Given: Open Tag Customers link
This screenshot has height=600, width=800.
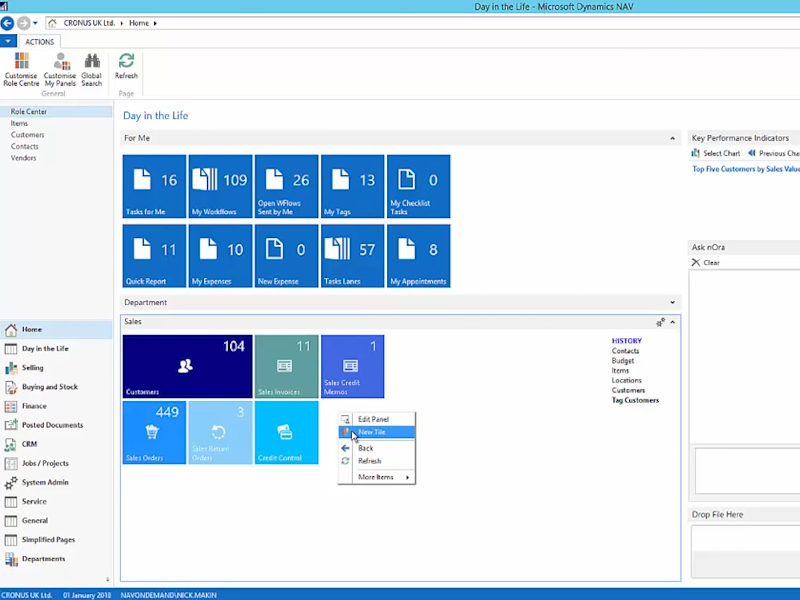Looking at the screenshot, I should 635,400.
